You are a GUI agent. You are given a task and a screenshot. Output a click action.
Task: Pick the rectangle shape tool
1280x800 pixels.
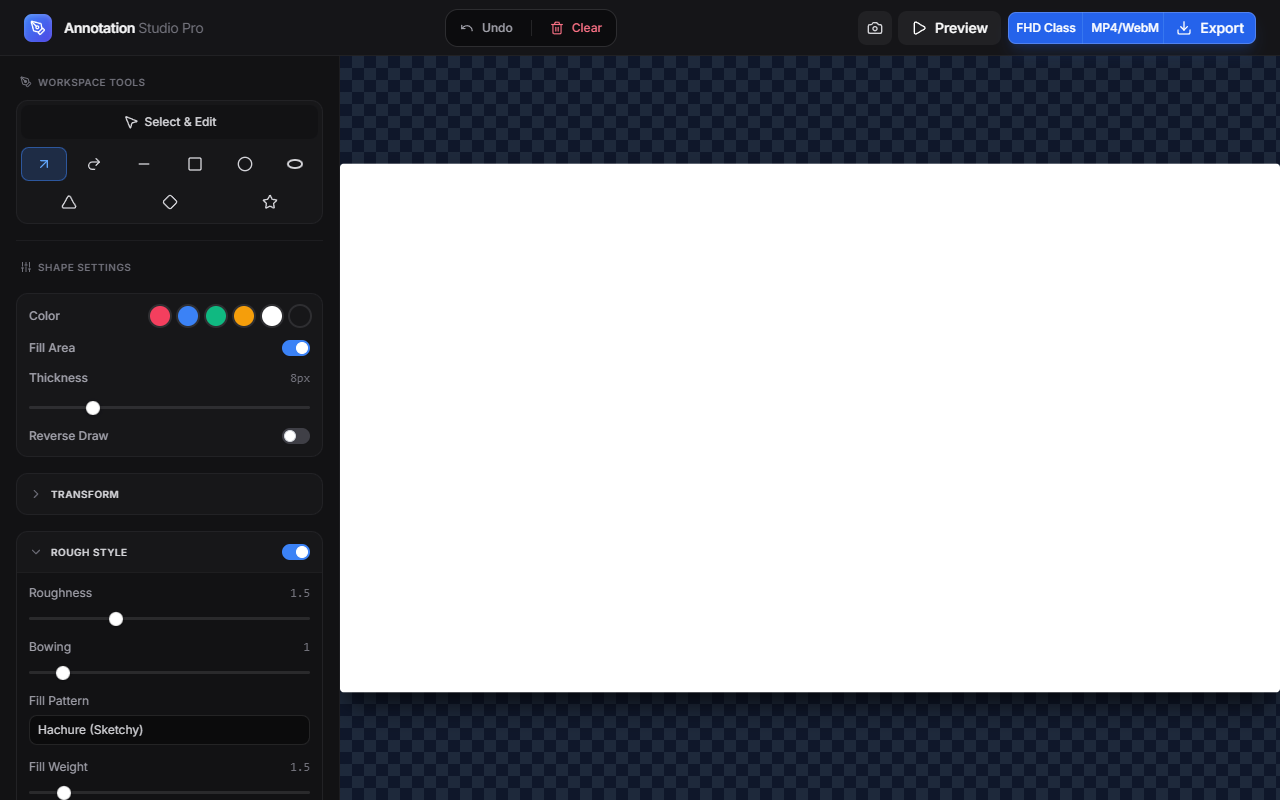195,164
